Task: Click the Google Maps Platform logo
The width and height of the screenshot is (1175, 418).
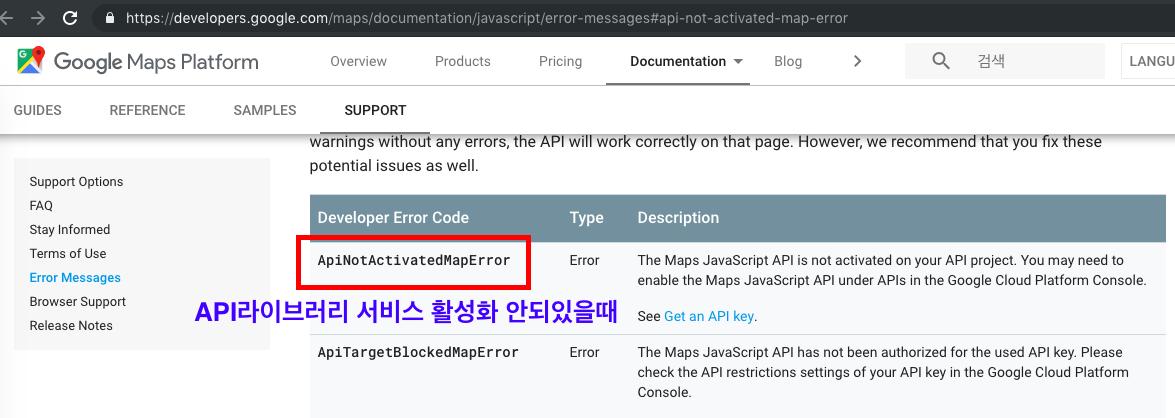Action: pos(138,61)
